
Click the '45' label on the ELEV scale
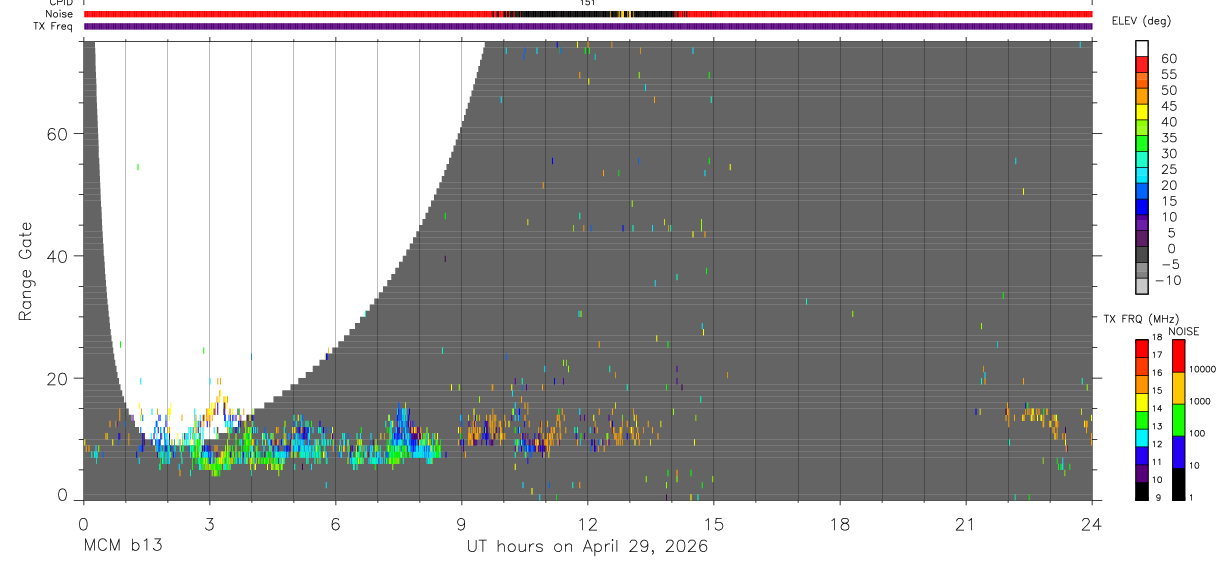pos(1168,106)
